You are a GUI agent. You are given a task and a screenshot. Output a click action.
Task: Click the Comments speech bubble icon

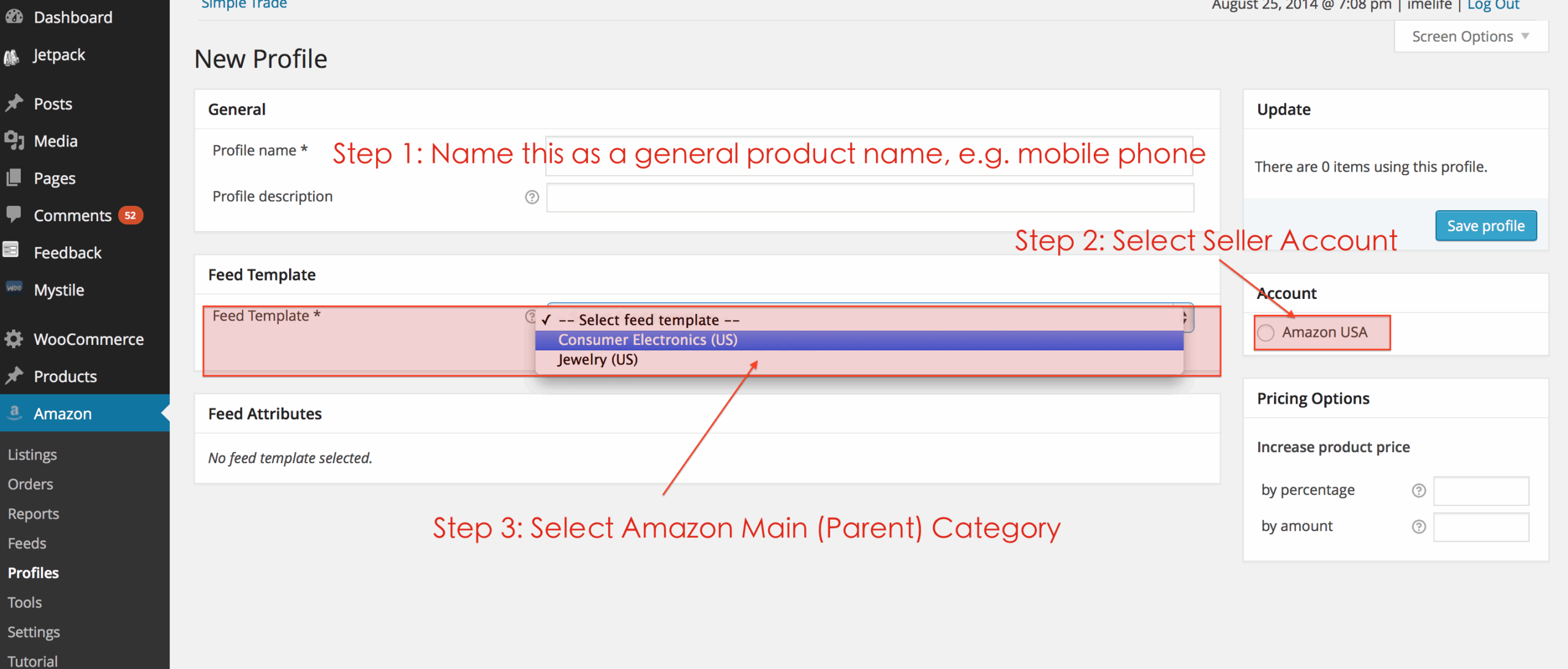point(13,214)
